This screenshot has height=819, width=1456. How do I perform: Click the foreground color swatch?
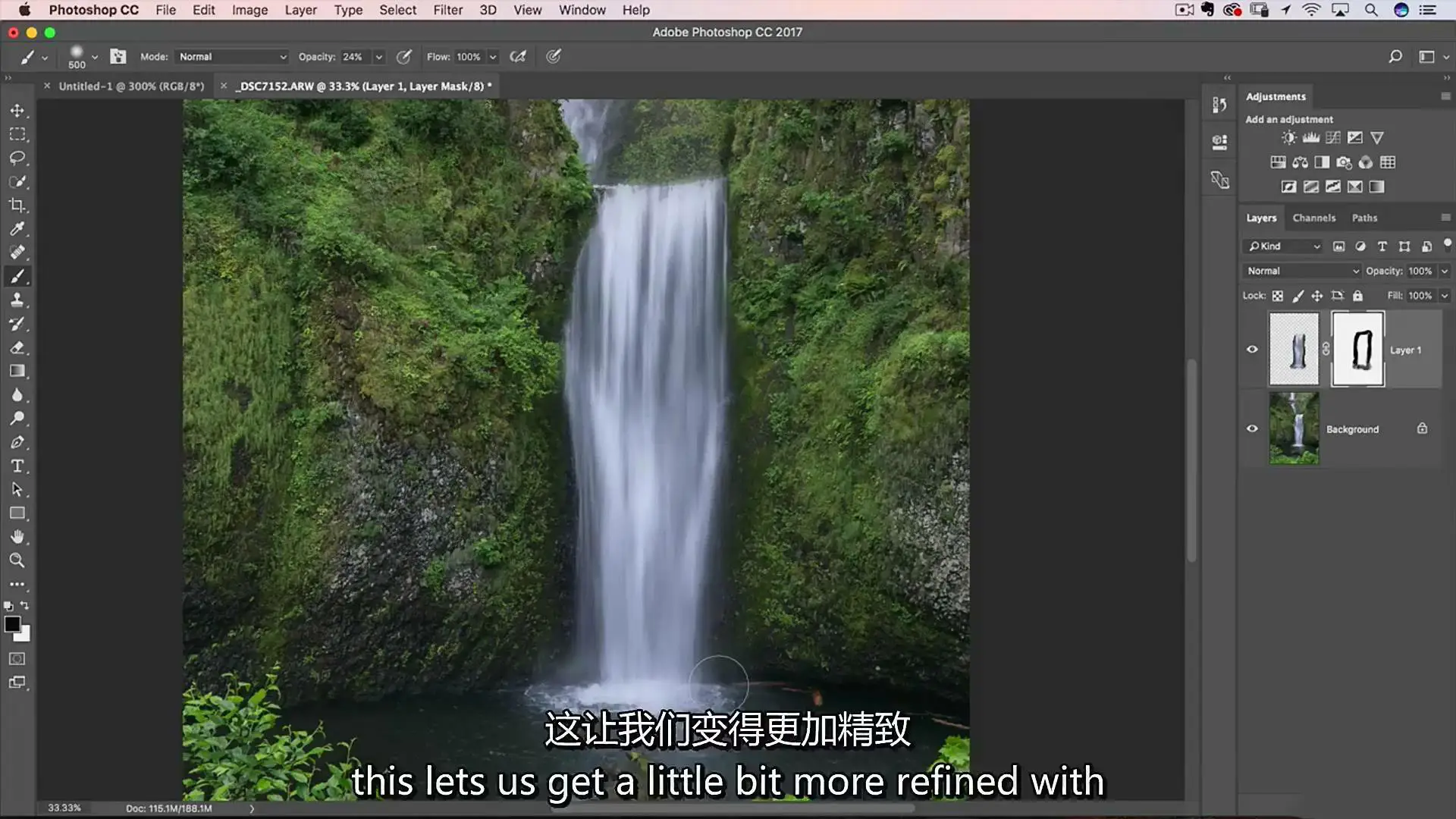click(12, 624)
